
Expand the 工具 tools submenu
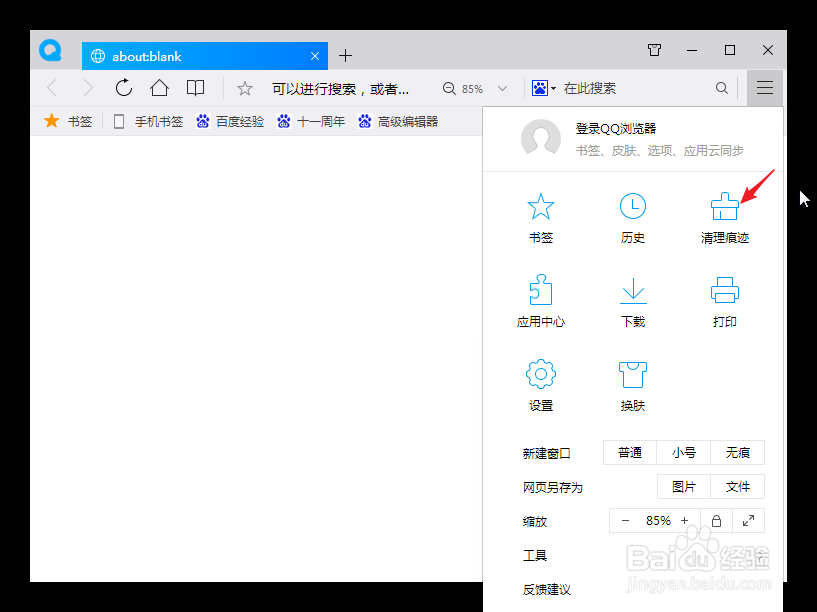pyautogui.click(x=535, y=555)
